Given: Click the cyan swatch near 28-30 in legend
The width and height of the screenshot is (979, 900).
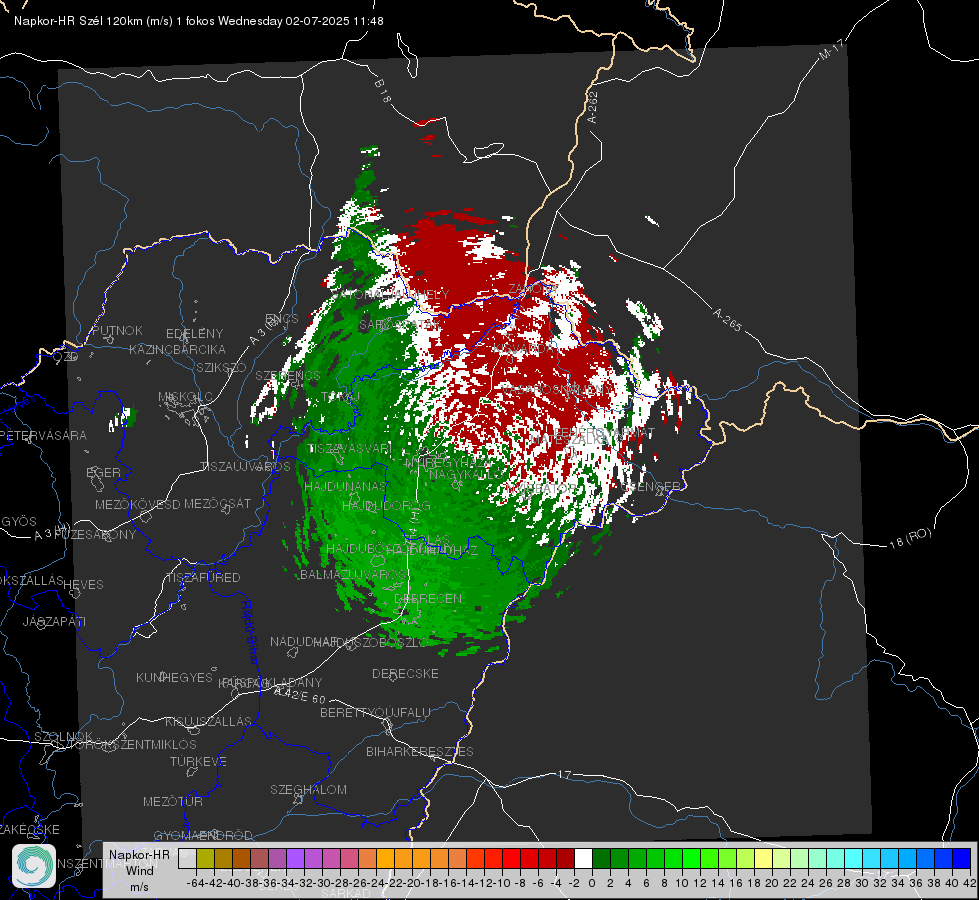Looking at the screenshot, I should [x=854, y=858].
